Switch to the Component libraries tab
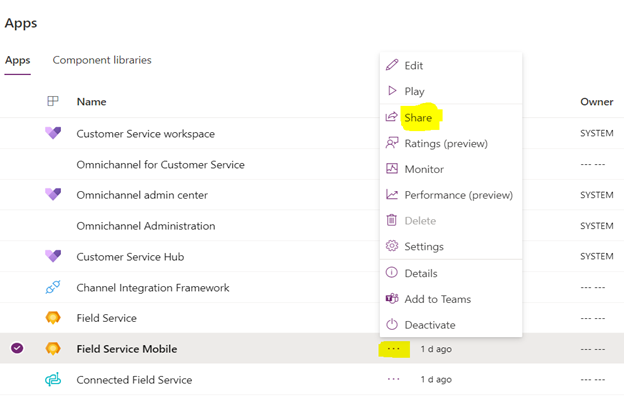Screen dimensions: 624x403 102,60
